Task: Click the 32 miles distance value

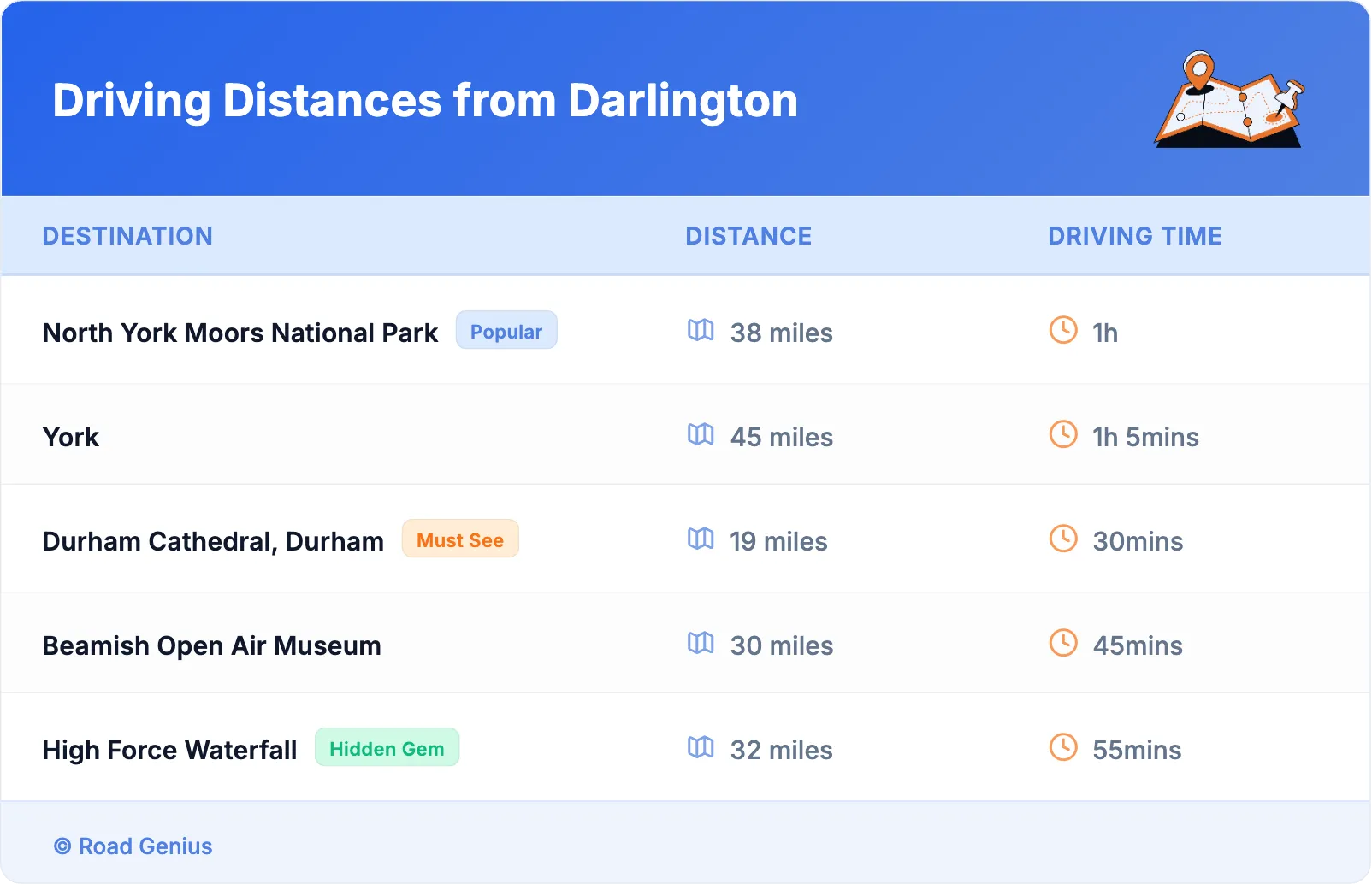Action: pyautogui.click(x=782, y=750)
